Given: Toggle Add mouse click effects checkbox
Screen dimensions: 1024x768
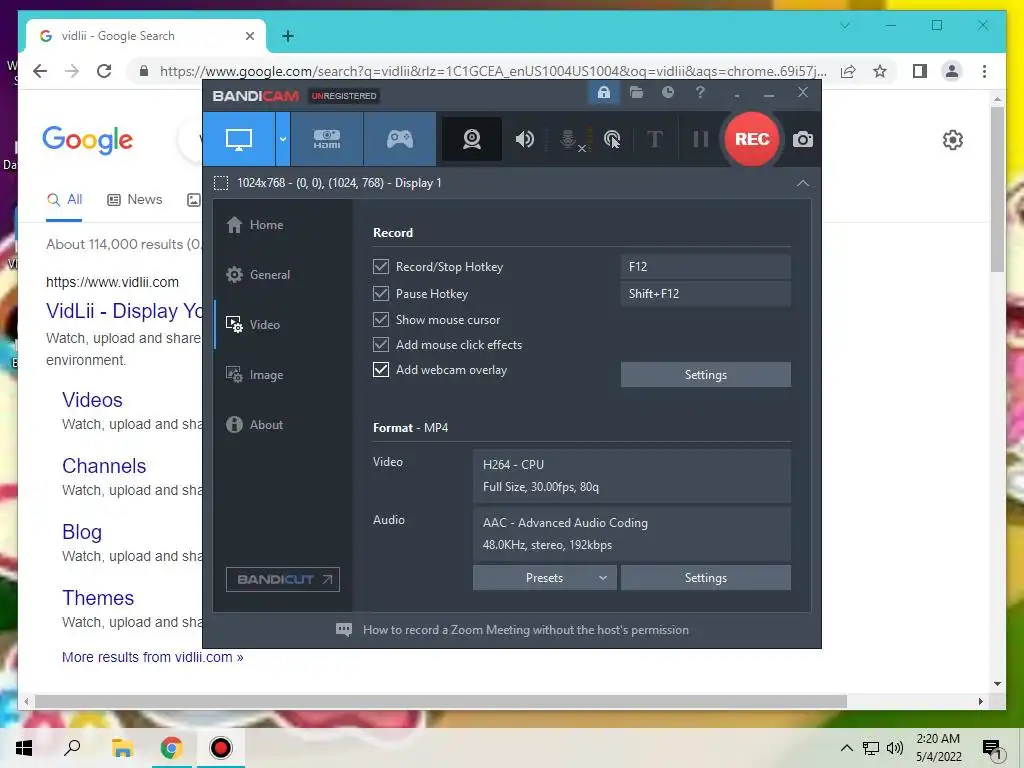Looking at the screenshot, I should coord(381,345).
